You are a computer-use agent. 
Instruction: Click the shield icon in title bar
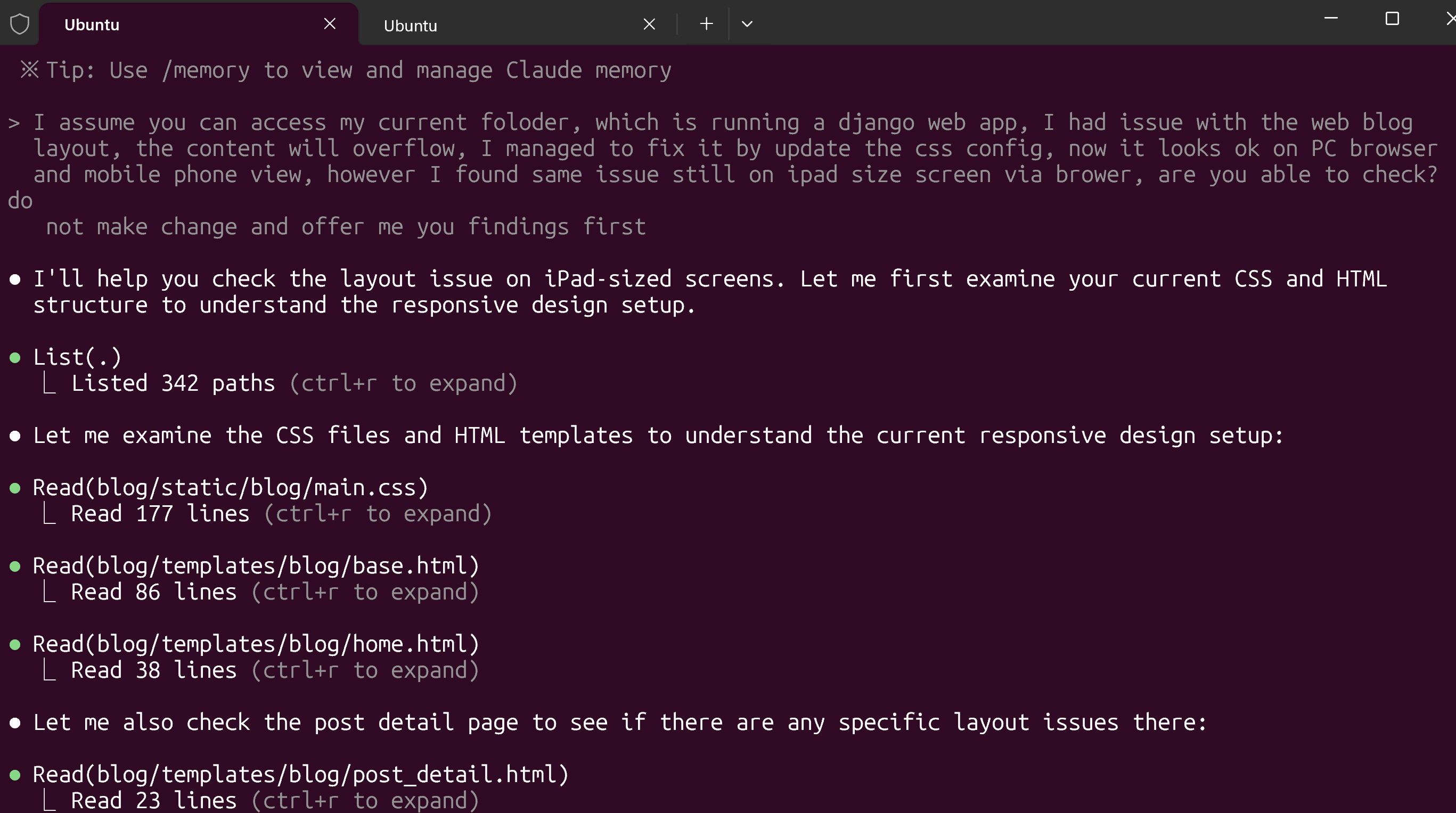click(20, 24)
